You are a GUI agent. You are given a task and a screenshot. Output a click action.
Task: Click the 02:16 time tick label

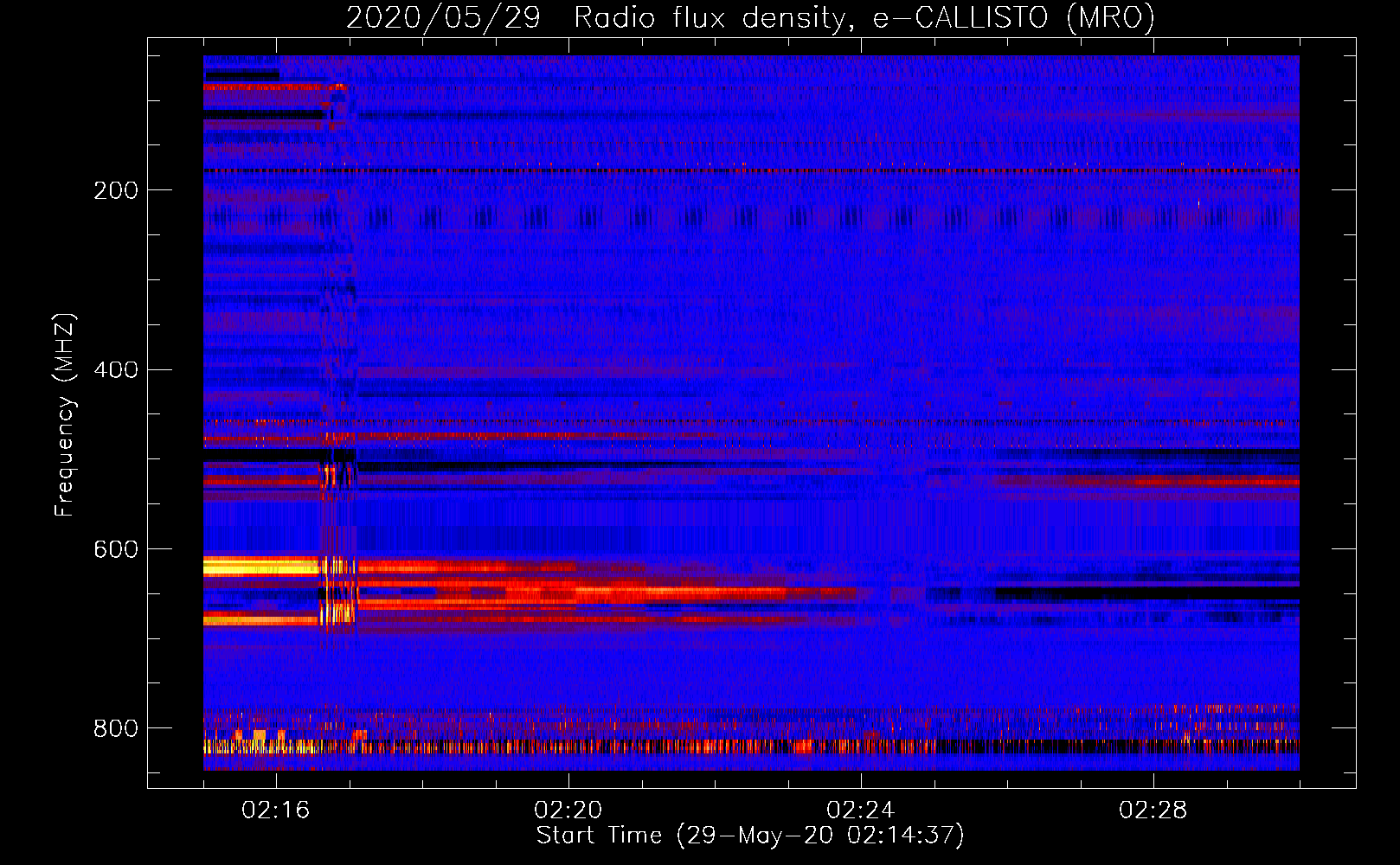276,811
